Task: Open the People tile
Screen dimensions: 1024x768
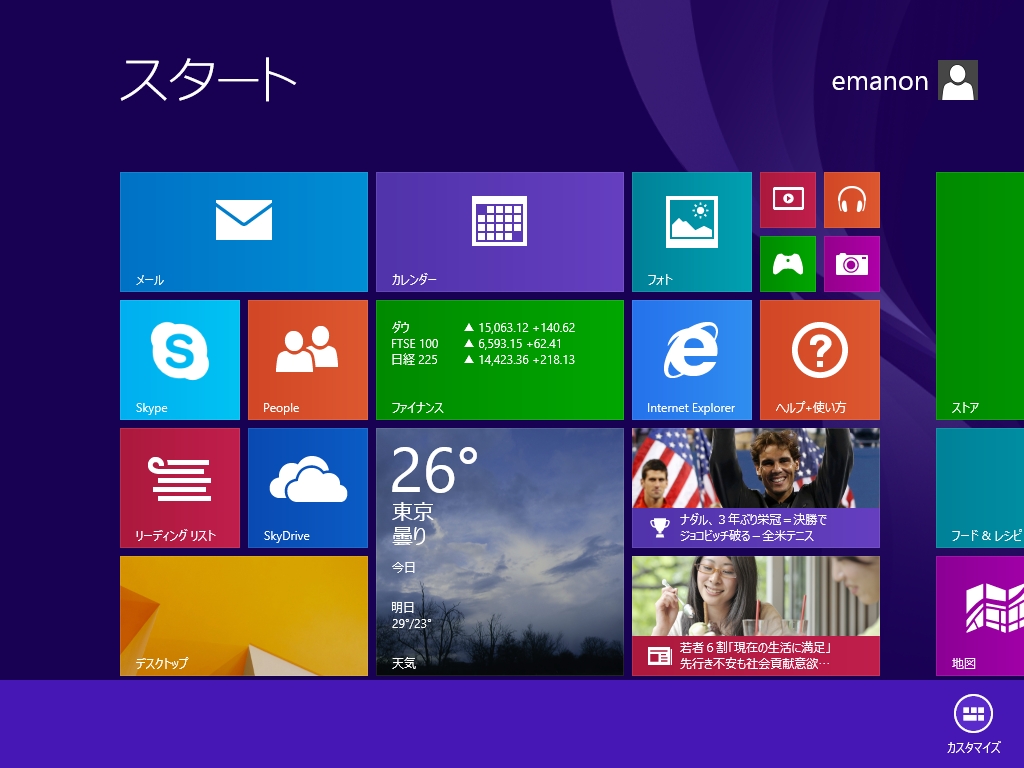Action: (308, 360)
